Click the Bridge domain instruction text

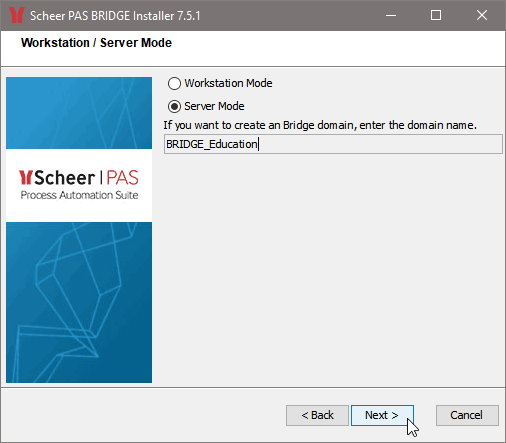click(x=320, y=125)
